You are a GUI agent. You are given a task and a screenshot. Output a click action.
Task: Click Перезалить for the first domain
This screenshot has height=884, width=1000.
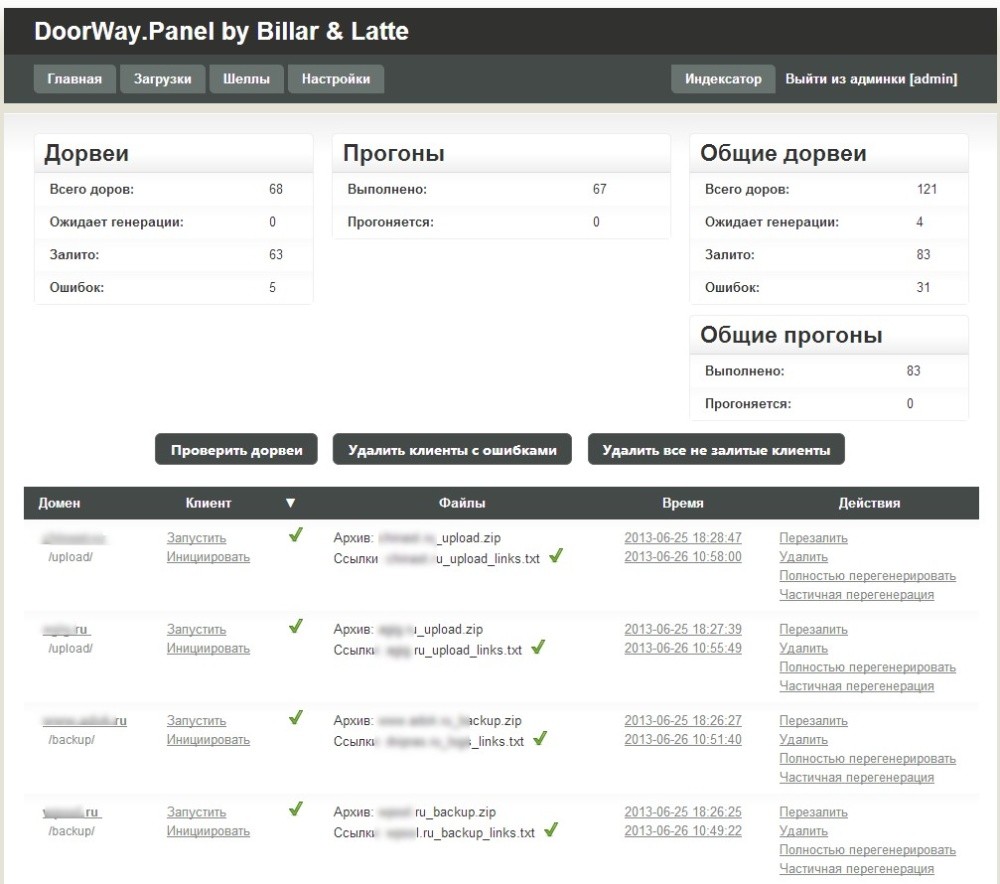click(x=813, y=538)
